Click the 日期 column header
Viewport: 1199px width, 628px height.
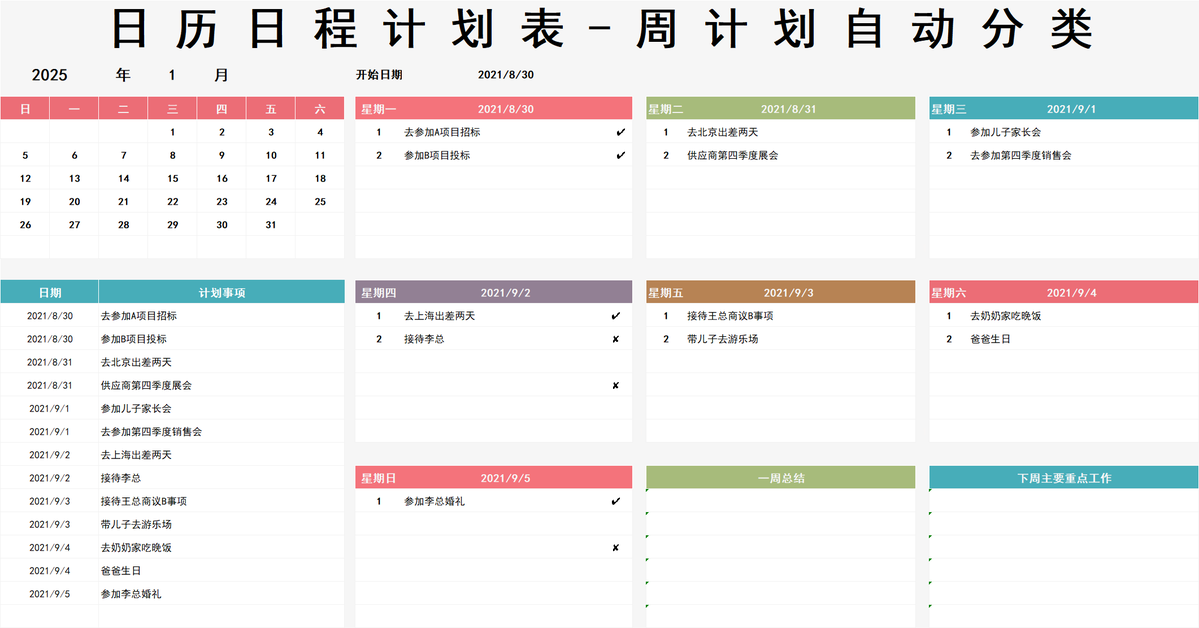click(x=50, y=293)
